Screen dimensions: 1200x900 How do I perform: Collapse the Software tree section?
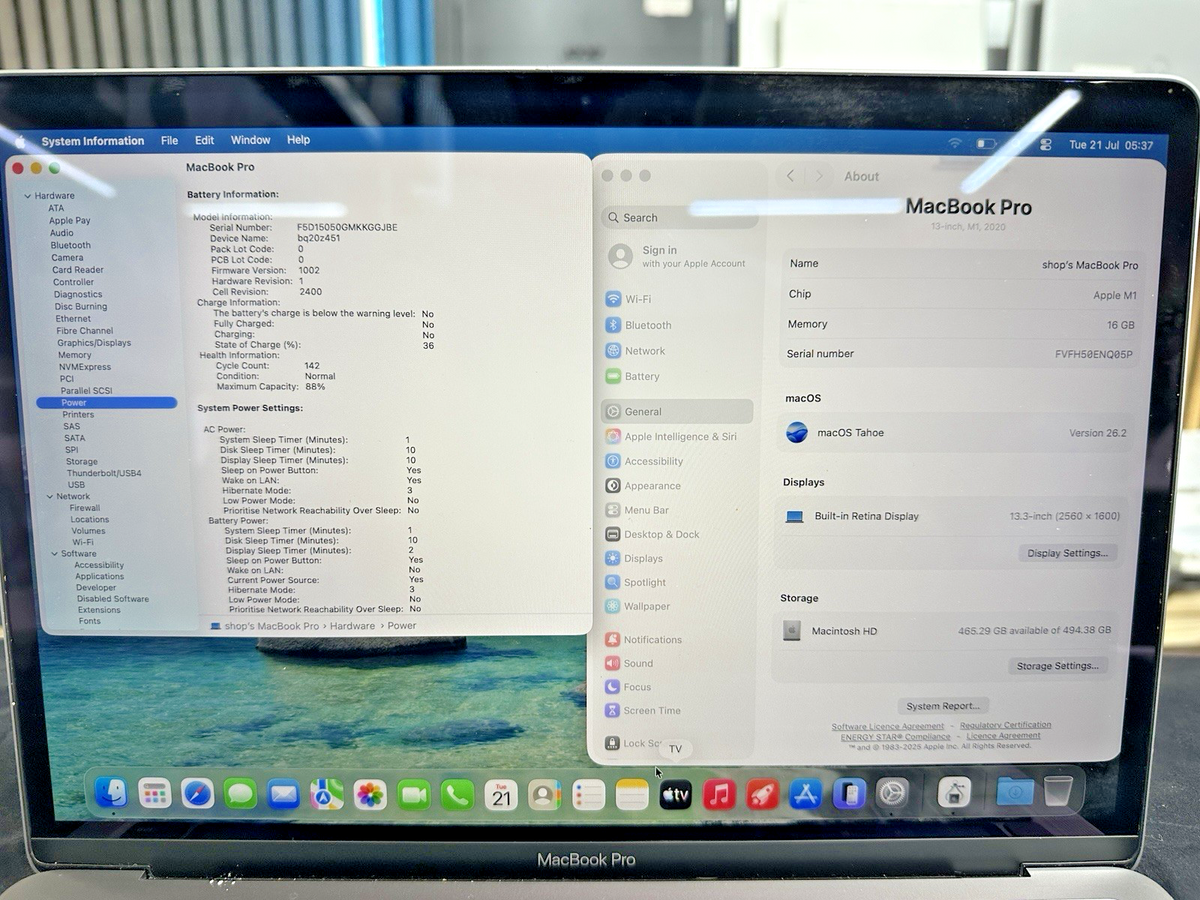54,553
